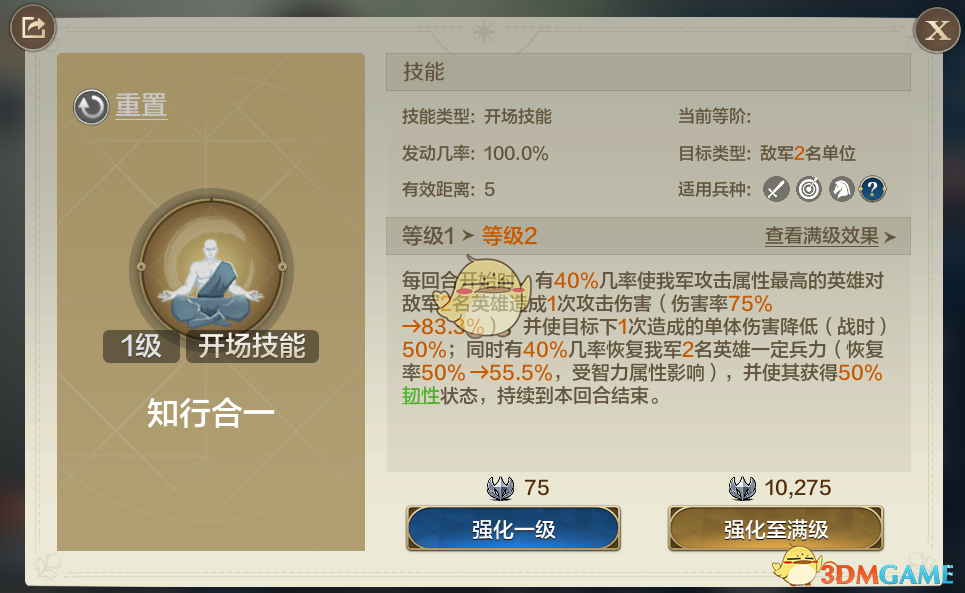Select the target archer troop icon

click(x=809, y=189)
